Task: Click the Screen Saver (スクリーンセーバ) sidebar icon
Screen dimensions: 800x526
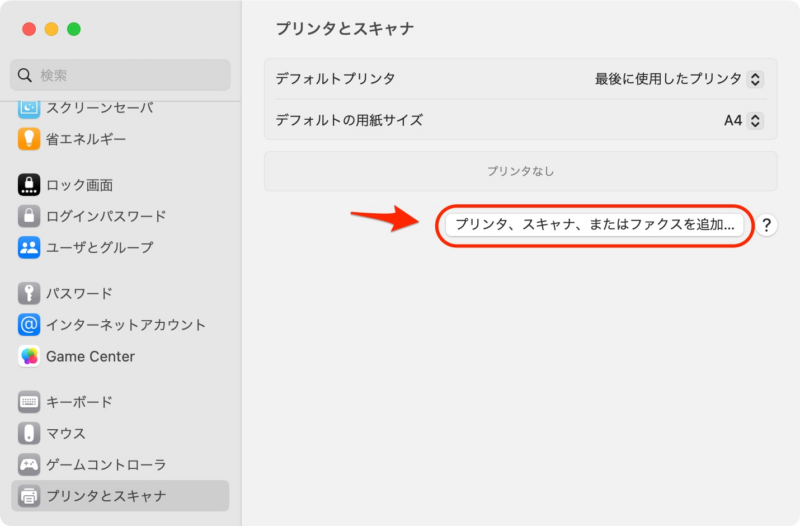Action: click(x=29, y=108)
